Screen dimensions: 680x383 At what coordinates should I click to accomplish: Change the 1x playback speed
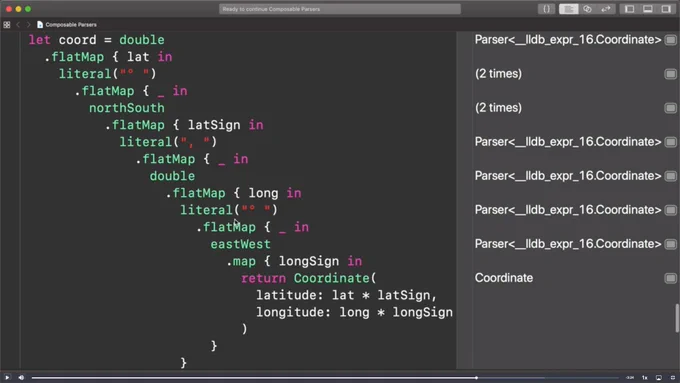point(644,378)
